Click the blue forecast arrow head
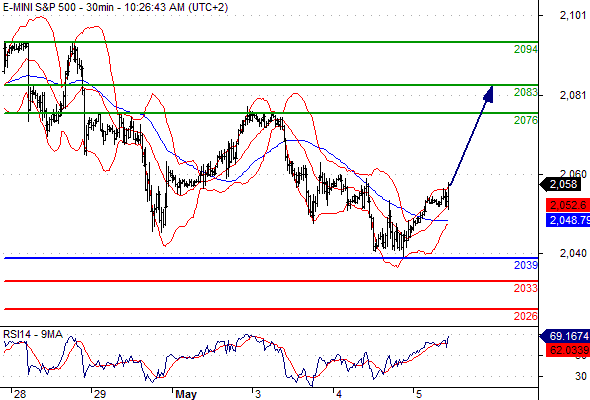The width and height of the screenshot is (590, 400). (x=489, y=94)
